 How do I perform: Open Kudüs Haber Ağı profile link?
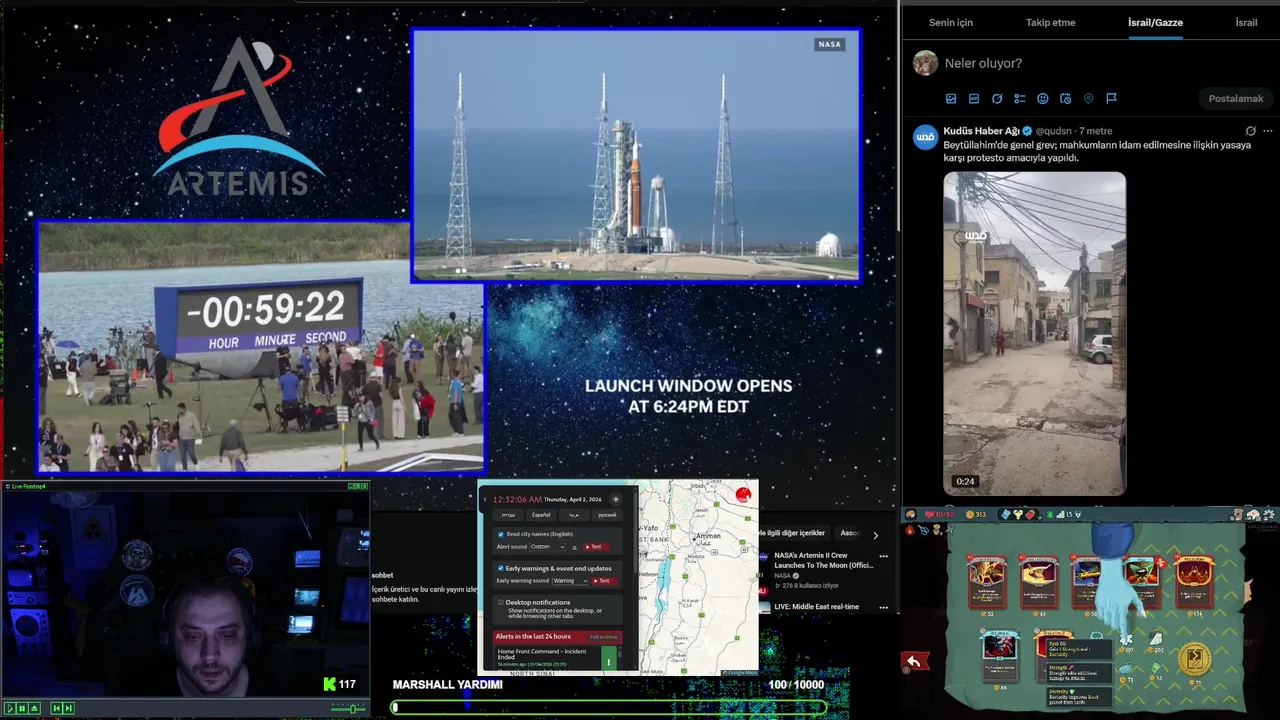pos(982,131)
